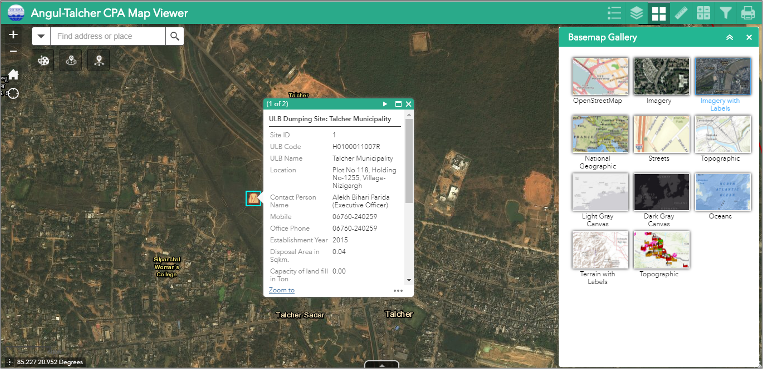Open the Filter widget
The height and width of the screenshot is (369, 763).
click(726, 13)
